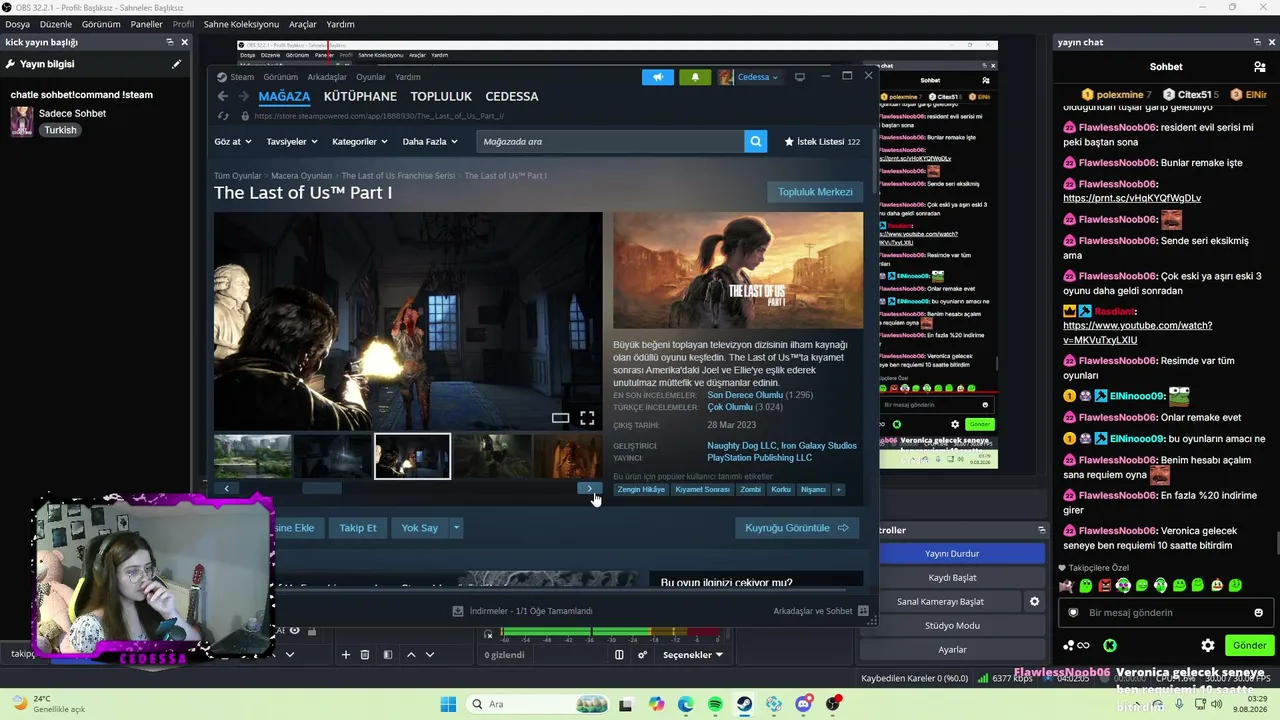Switch to the KÜTÜPHANE tab in Steam

pos(360,97)
